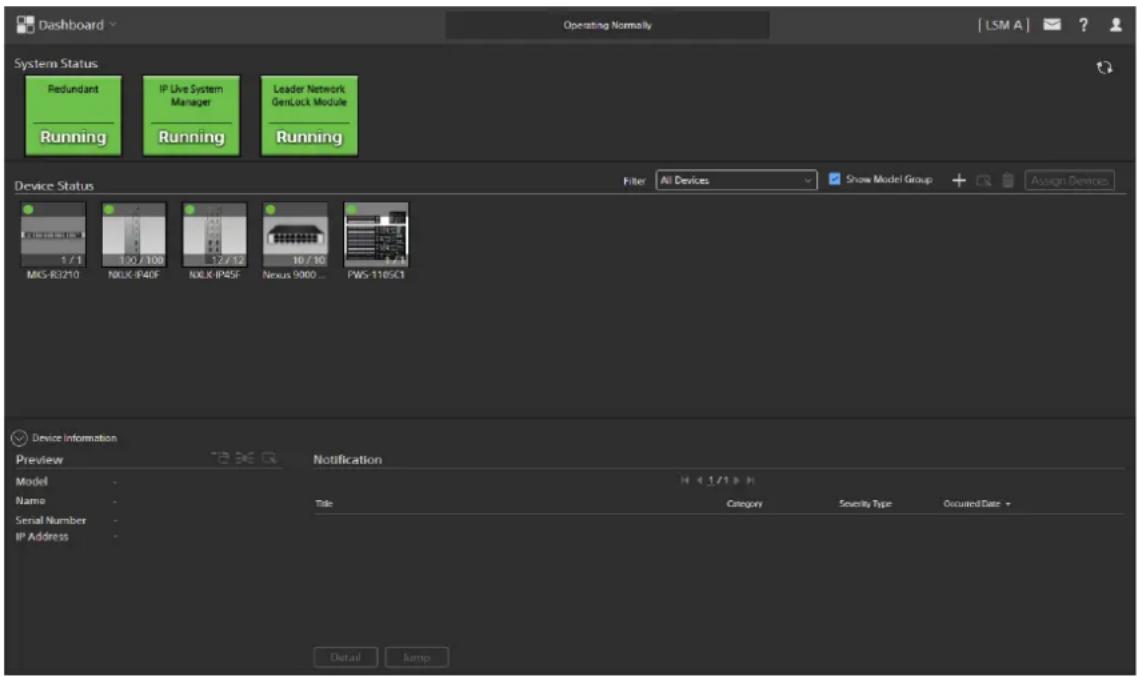The image size is (1137, 676).
Task: Click the Model label in Preview
Action: coord(32,482)
